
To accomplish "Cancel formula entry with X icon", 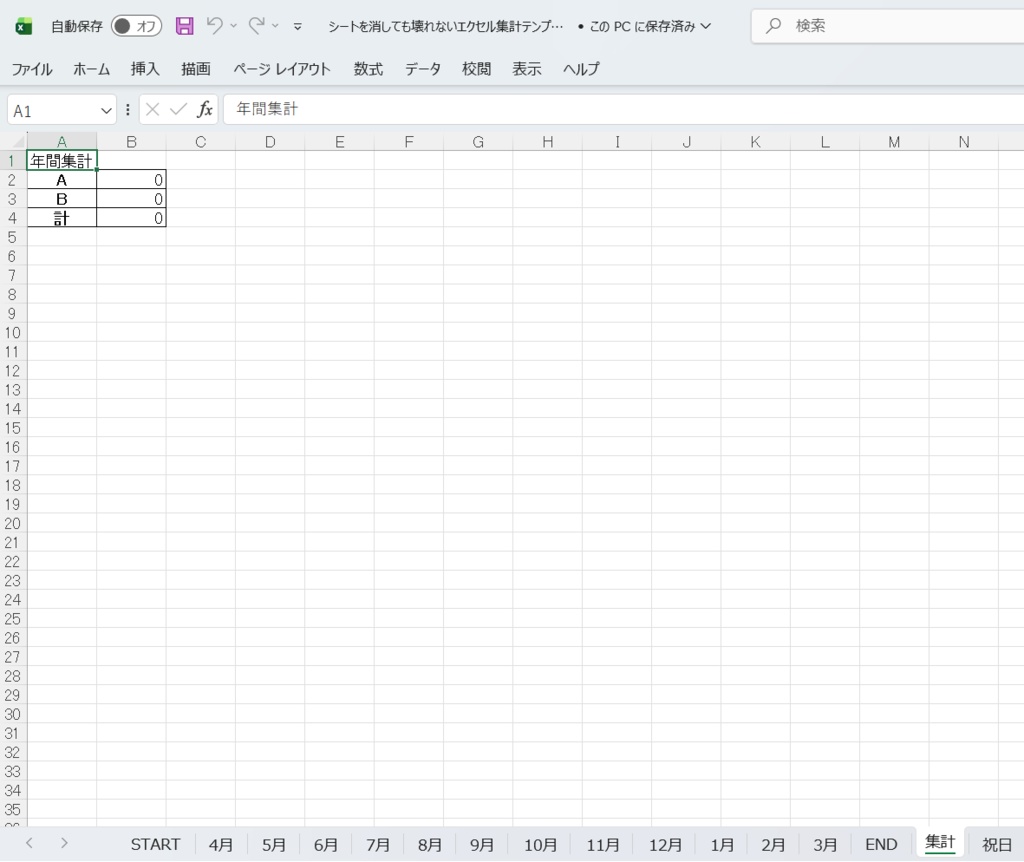I will (152, 110).
